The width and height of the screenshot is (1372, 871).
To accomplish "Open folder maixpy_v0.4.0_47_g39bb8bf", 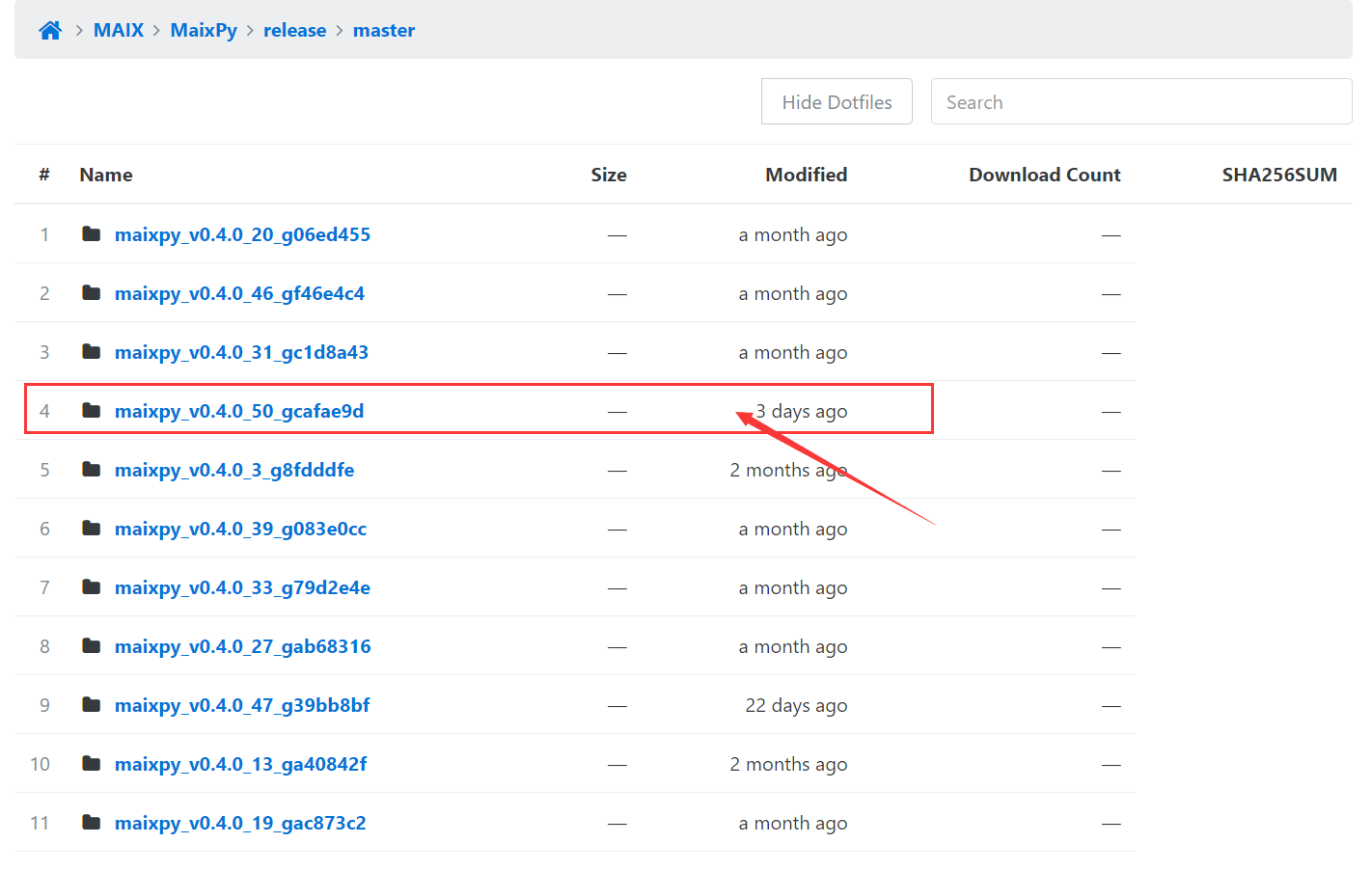I will click(x=242, y=705).
